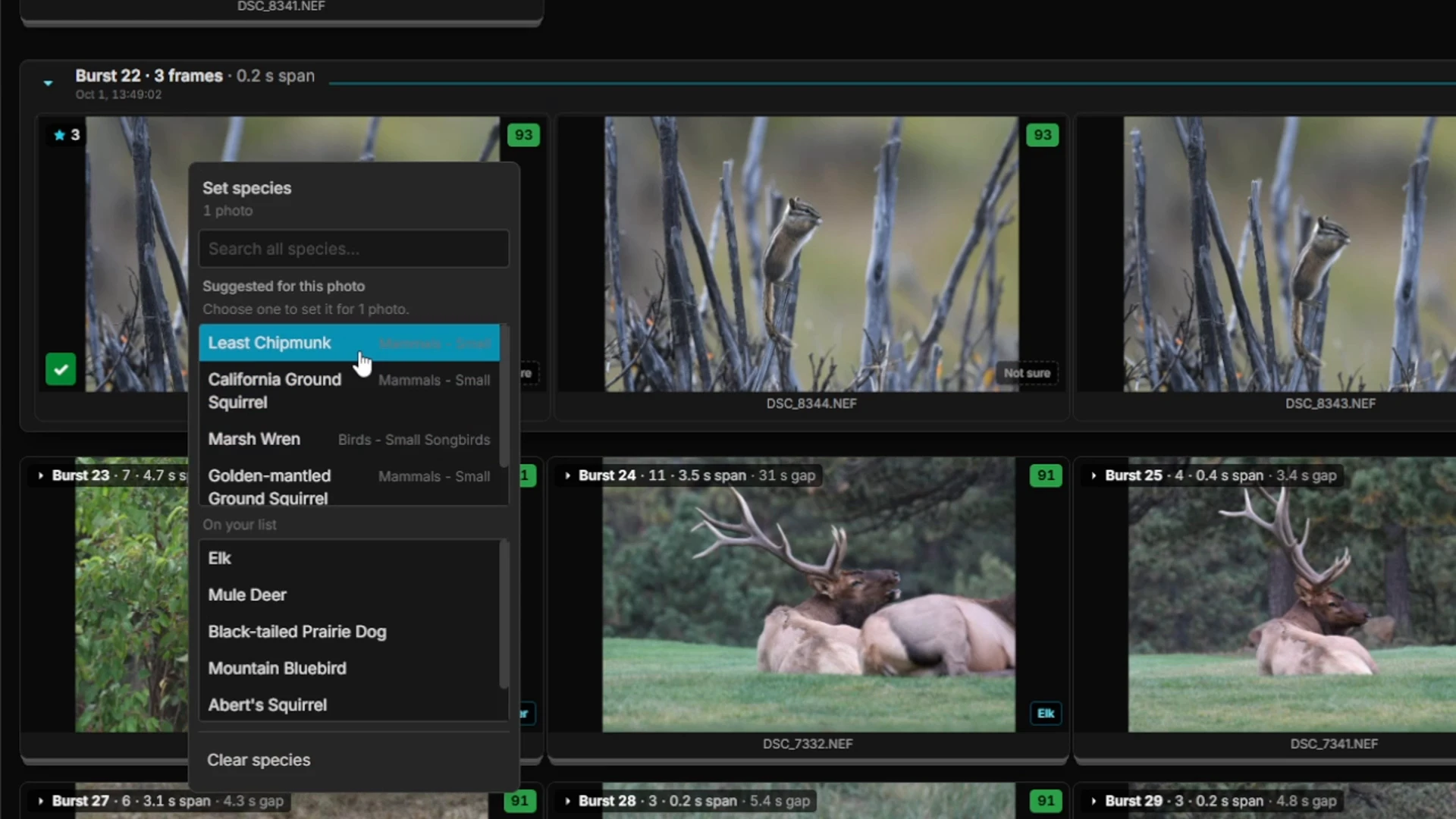Click the Not sure tag on DSC_8344
1456x819 pixels.
1027,373
